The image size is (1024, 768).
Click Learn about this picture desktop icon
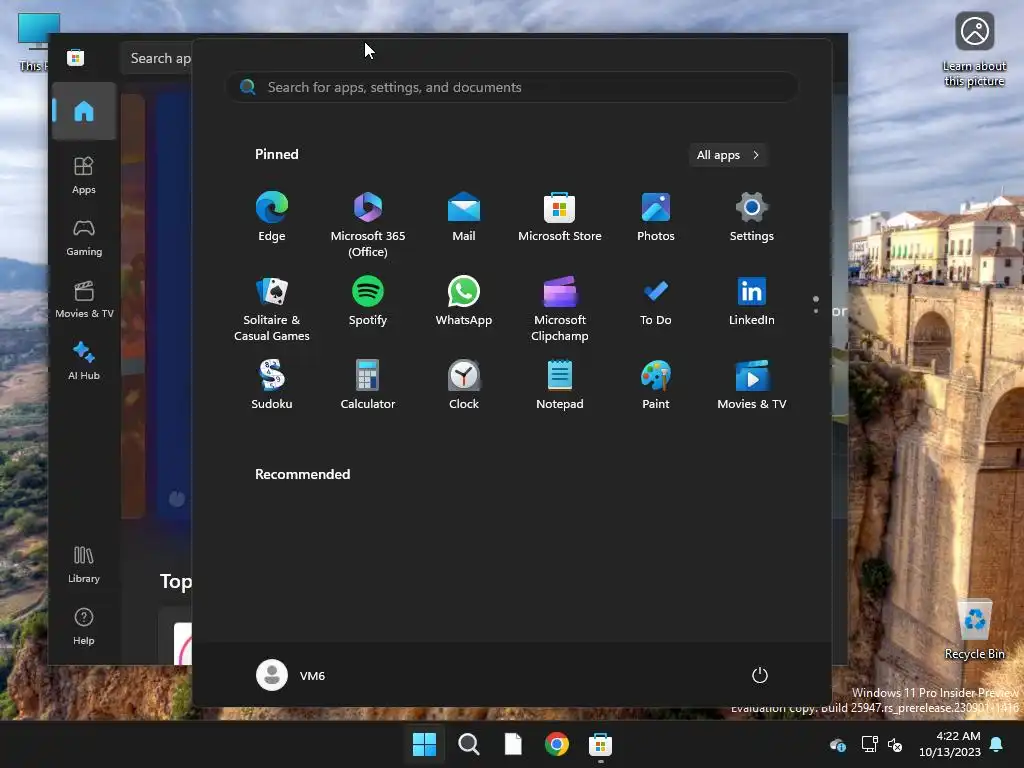[x=974, y=50]
